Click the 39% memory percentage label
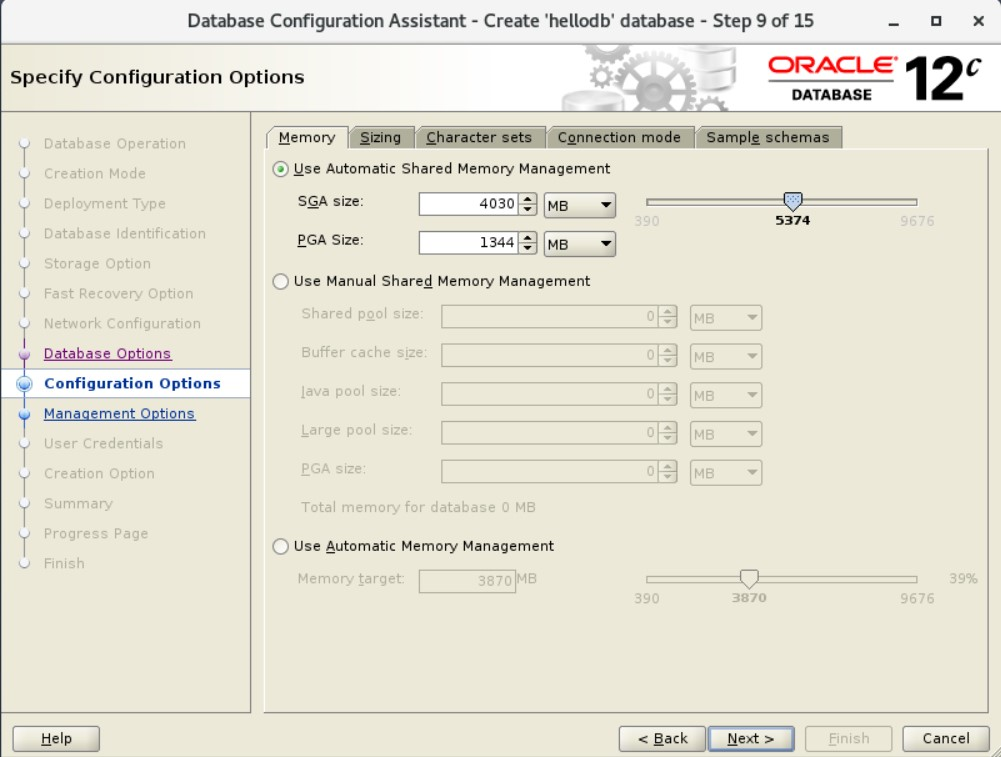Image resolution: width=1001 pixels, height=757 pixels. tap(963, 579)
